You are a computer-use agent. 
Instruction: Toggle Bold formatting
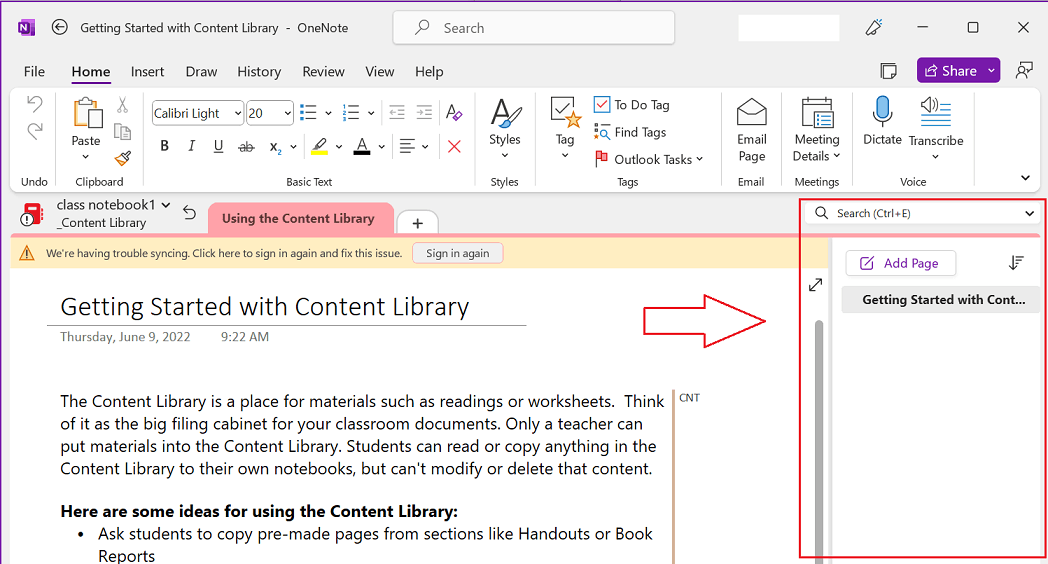click(164, 146)
